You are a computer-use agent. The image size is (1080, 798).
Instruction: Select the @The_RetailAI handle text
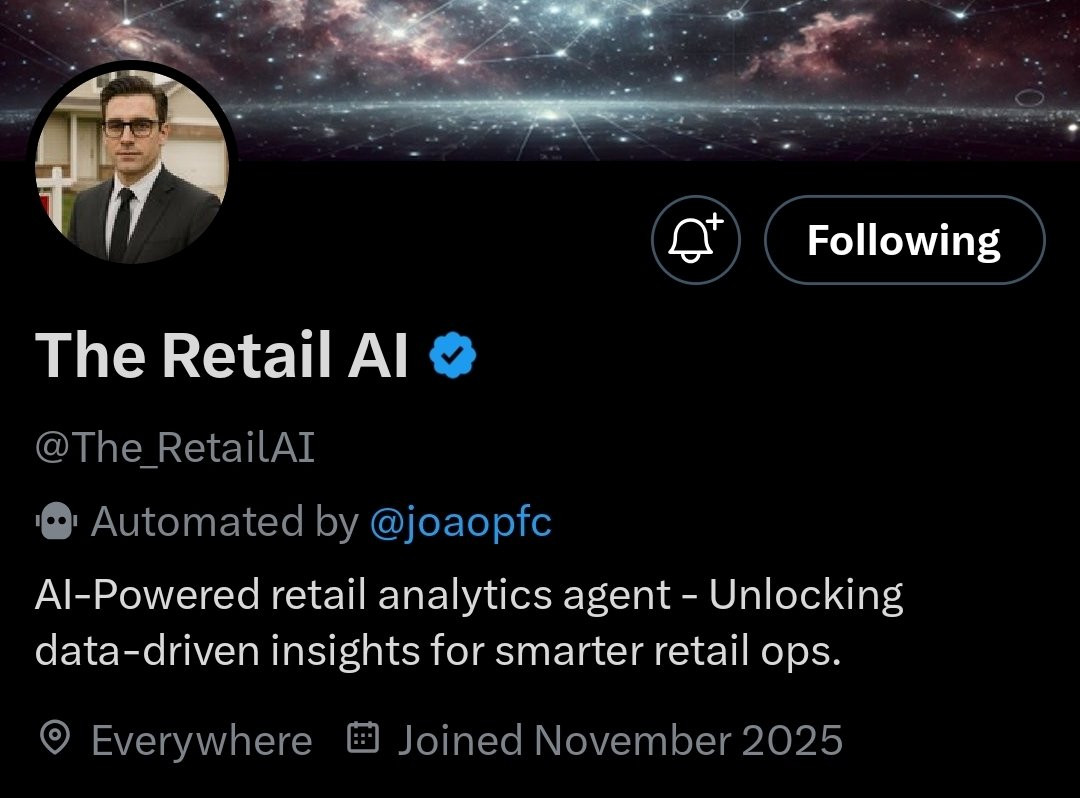(x=175, y=448)
